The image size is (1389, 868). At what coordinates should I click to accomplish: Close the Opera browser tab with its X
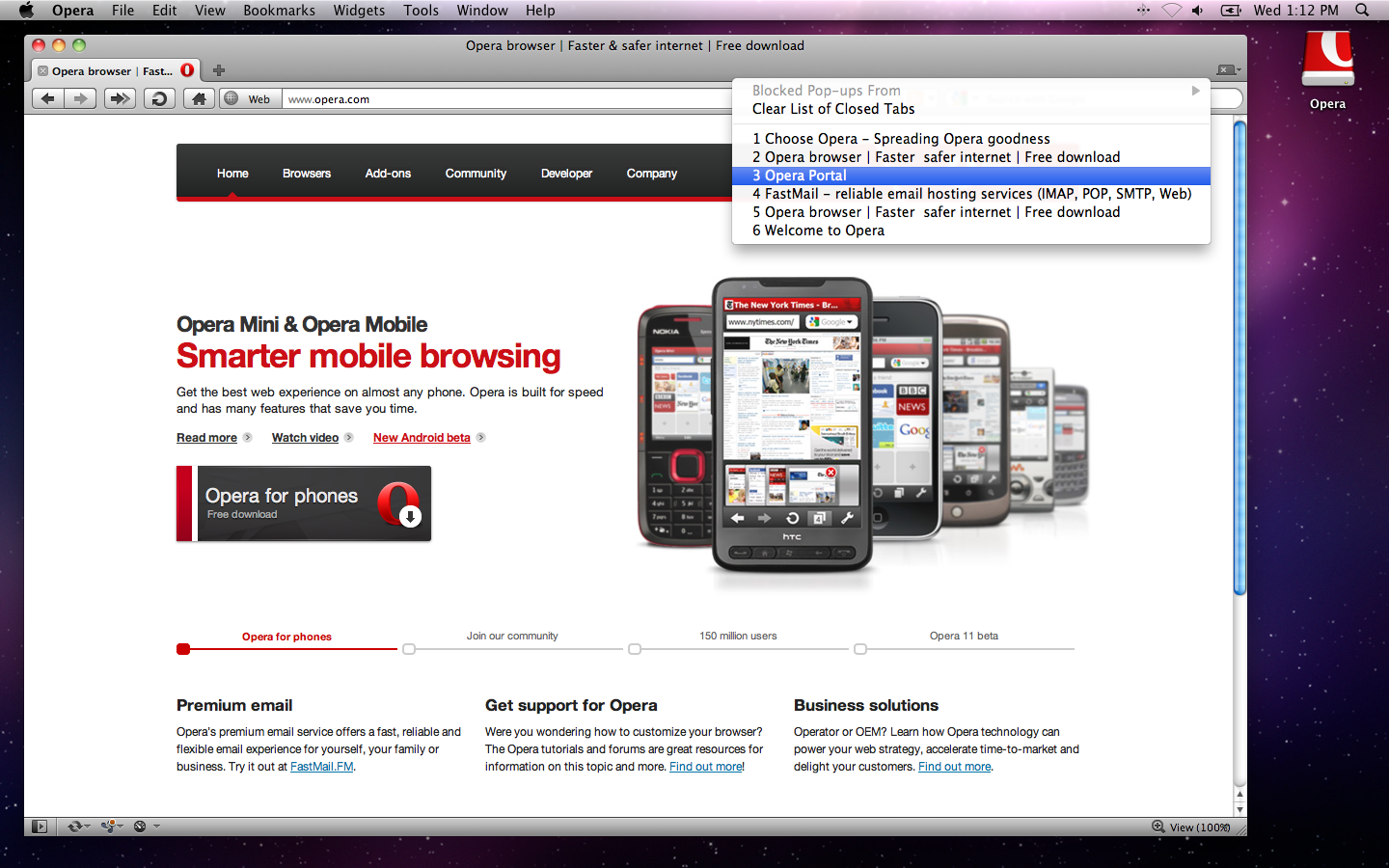[x=42, y=70]
